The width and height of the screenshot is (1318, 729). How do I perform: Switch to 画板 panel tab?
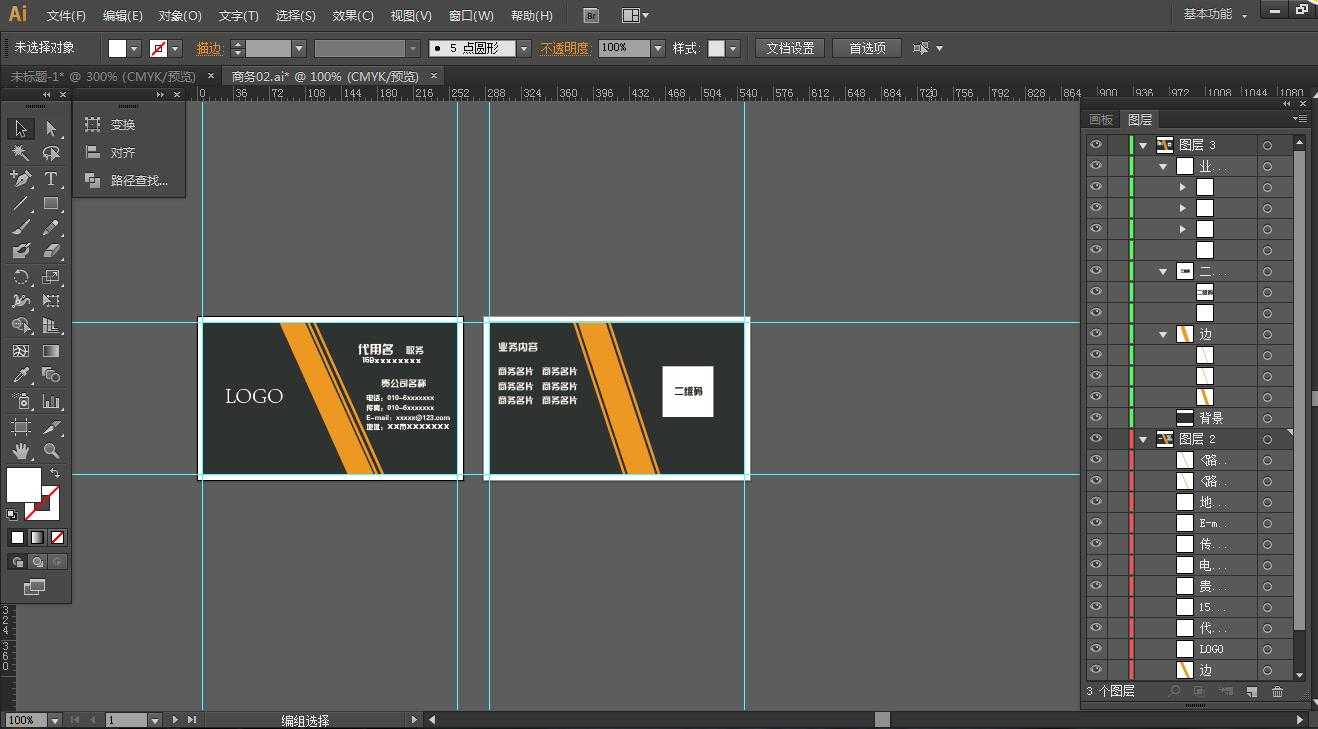tap(1101, 119)
